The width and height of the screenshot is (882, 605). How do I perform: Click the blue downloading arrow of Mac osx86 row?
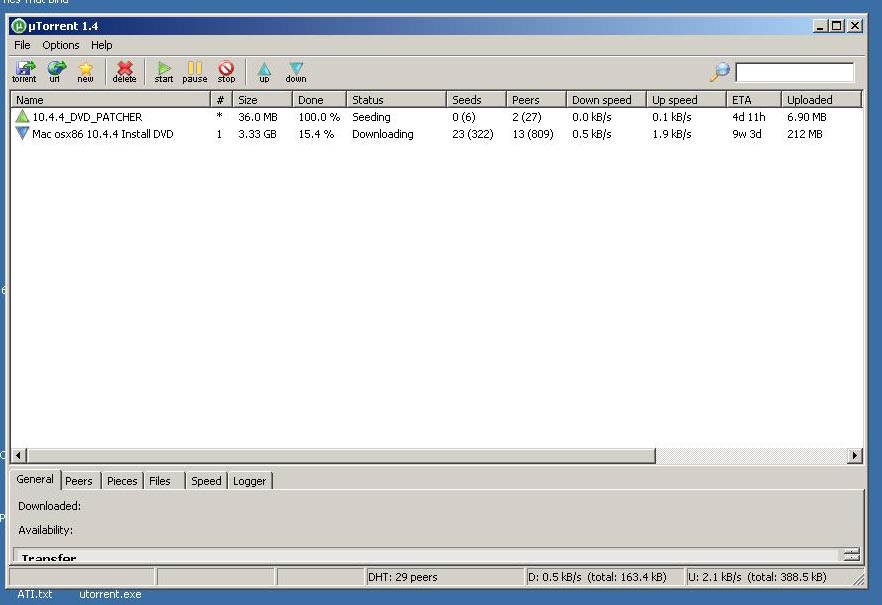22,133
